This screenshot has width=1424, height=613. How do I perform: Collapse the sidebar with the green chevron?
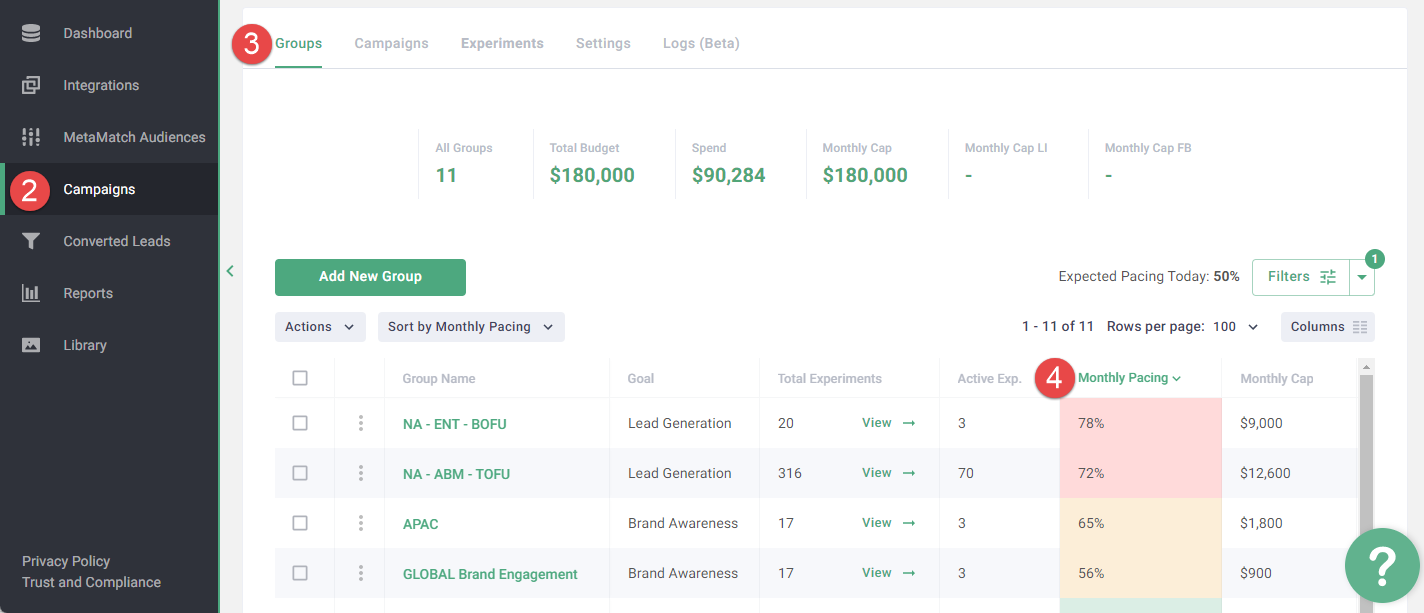230,271
